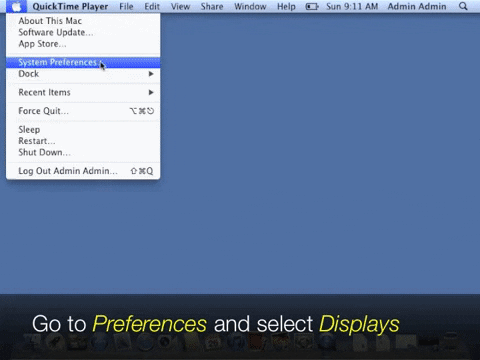Open the Window menu
The height and width of the screenshot is (360, 480).
coord(250,6)
